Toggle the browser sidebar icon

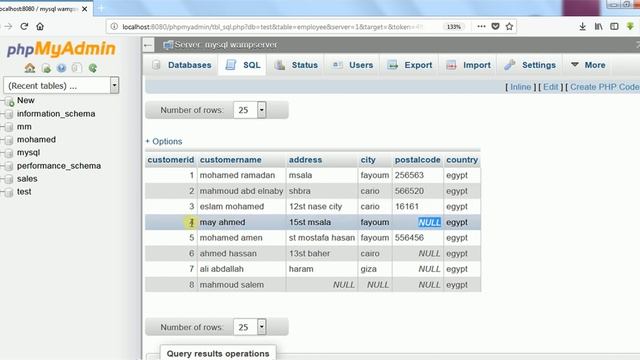click(x=614, y=27)
